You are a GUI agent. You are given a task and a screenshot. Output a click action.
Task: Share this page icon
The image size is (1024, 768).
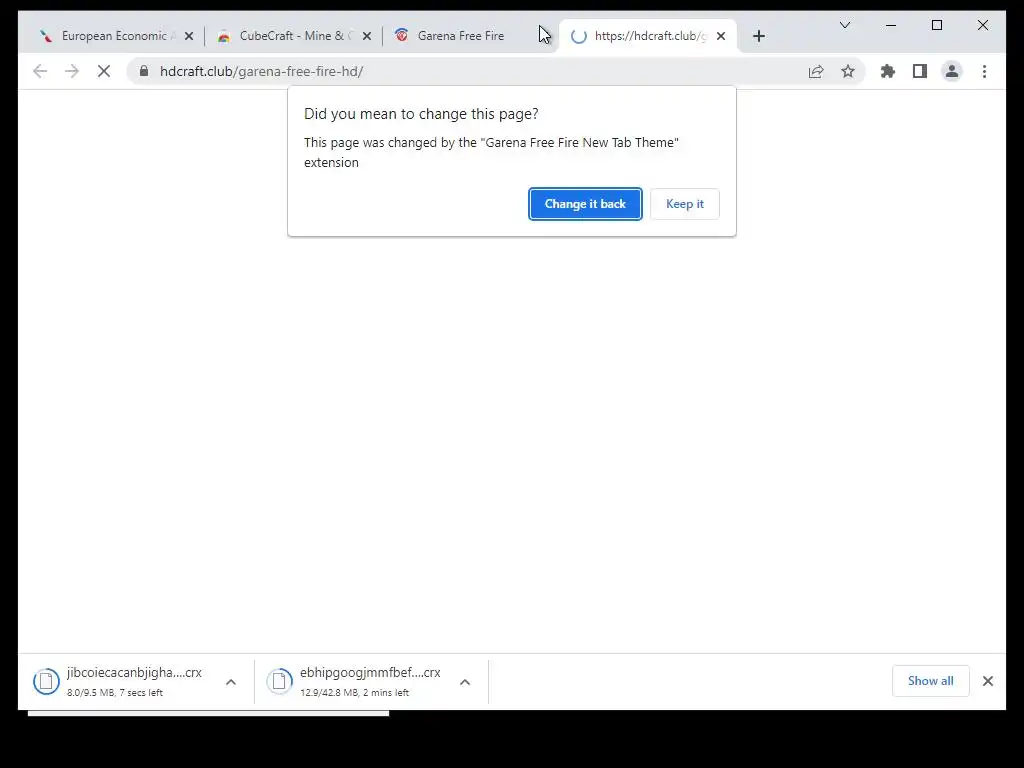816,71
